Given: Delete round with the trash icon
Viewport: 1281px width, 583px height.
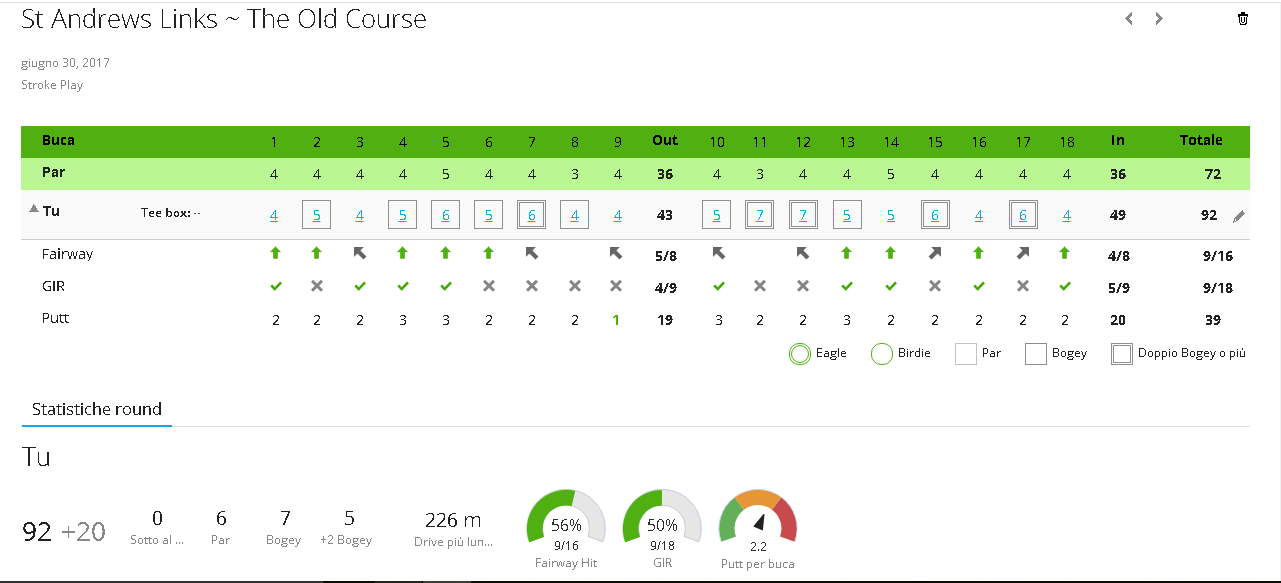Looking at the screenshot, I should pos(1243,18).
